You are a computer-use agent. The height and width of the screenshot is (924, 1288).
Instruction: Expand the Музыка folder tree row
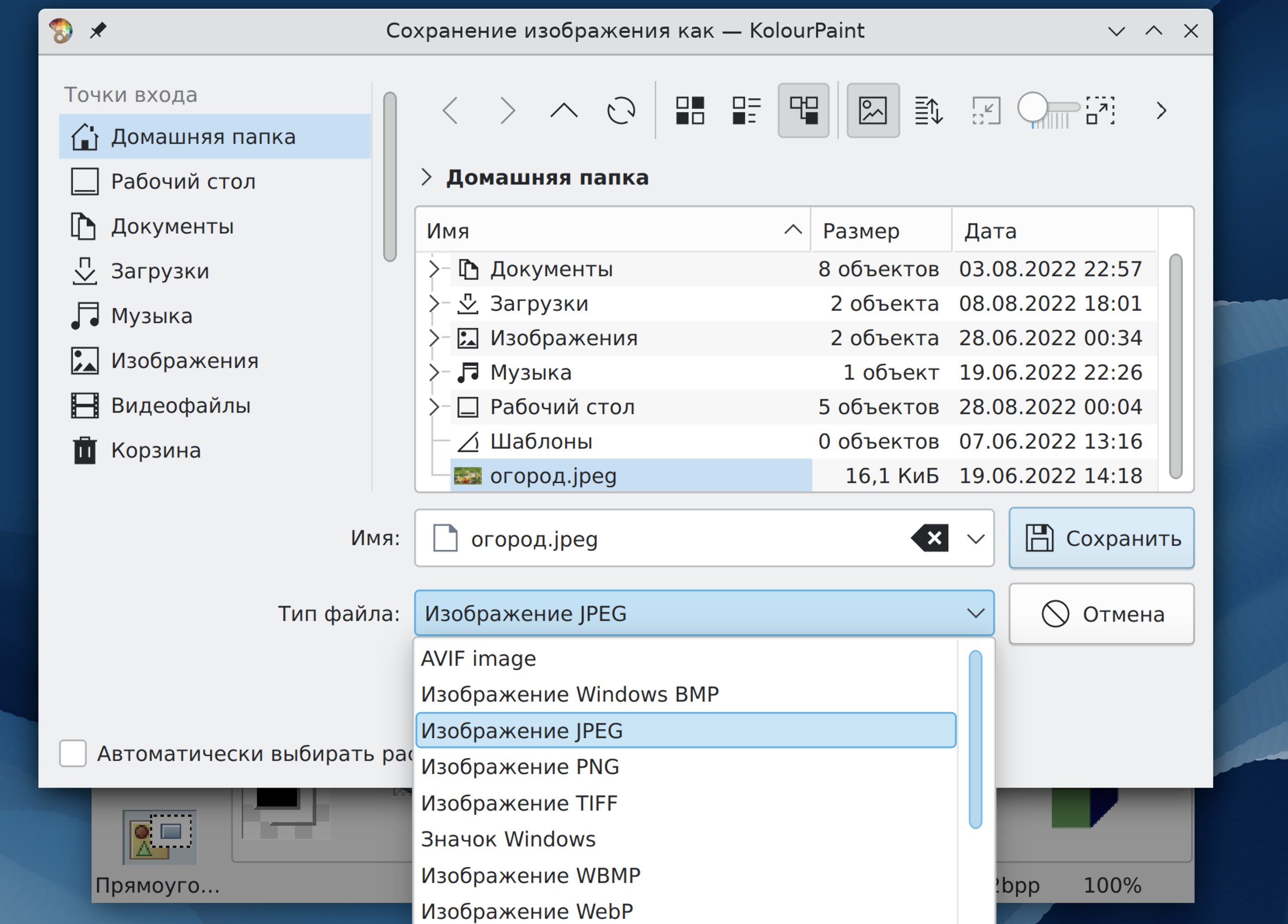[434, 372]
